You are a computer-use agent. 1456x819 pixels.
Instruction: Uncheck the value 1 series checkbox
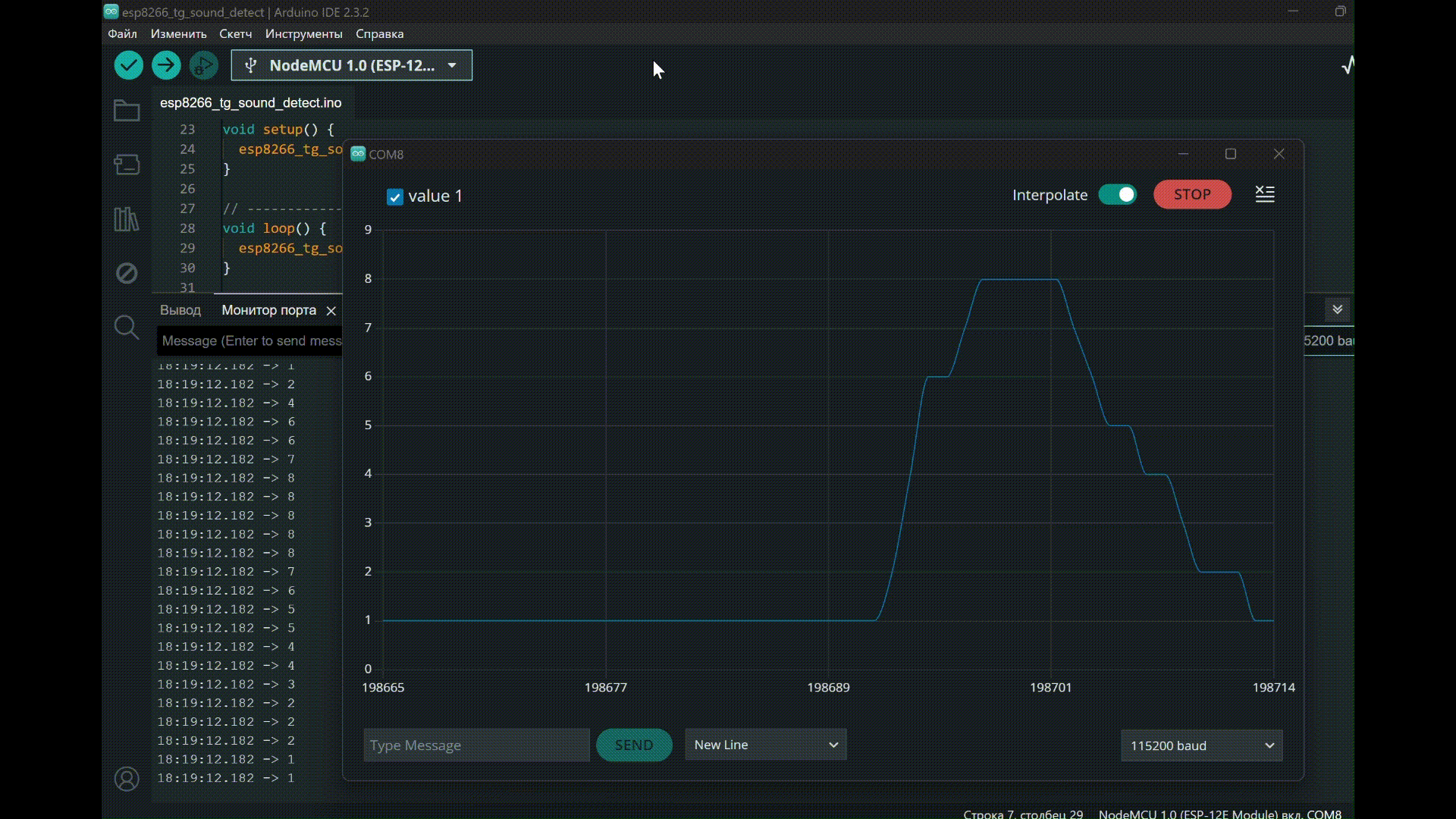pyautogui.click(x=395, y=197)
